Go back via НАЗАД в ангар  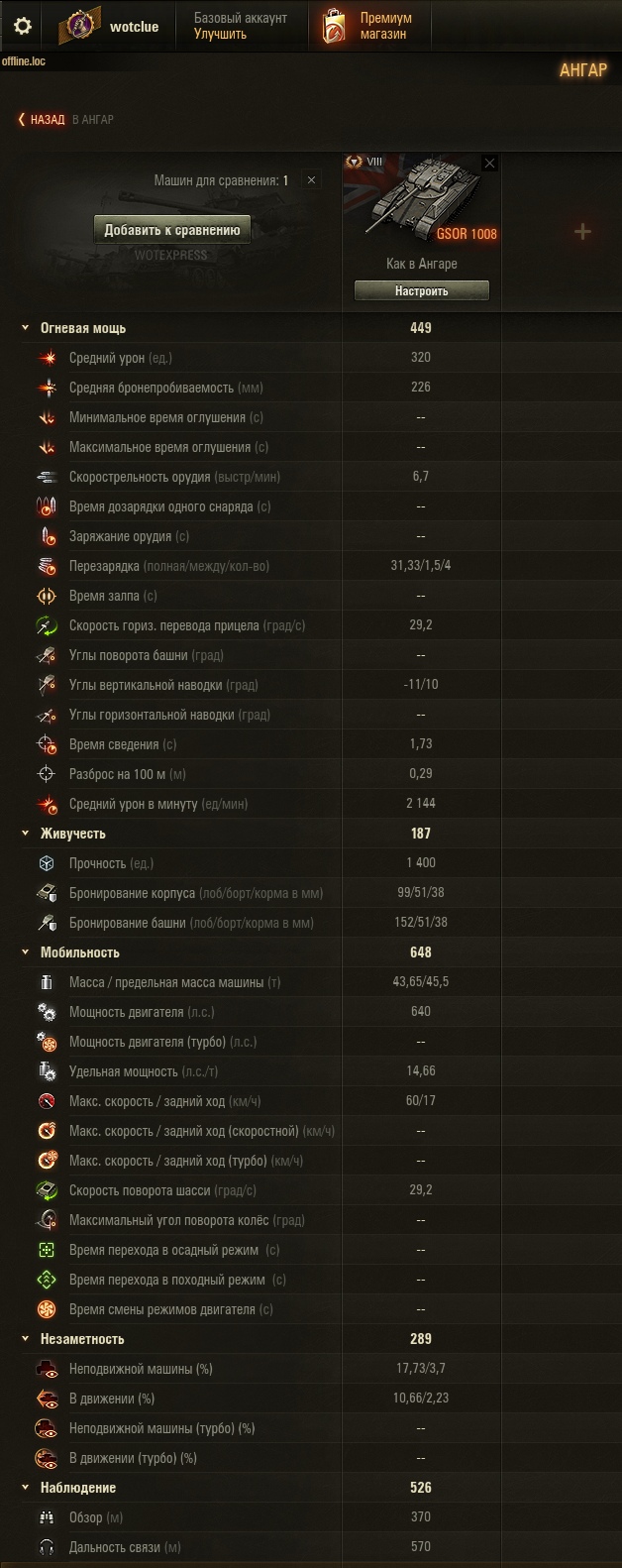[x=65, y=119]
